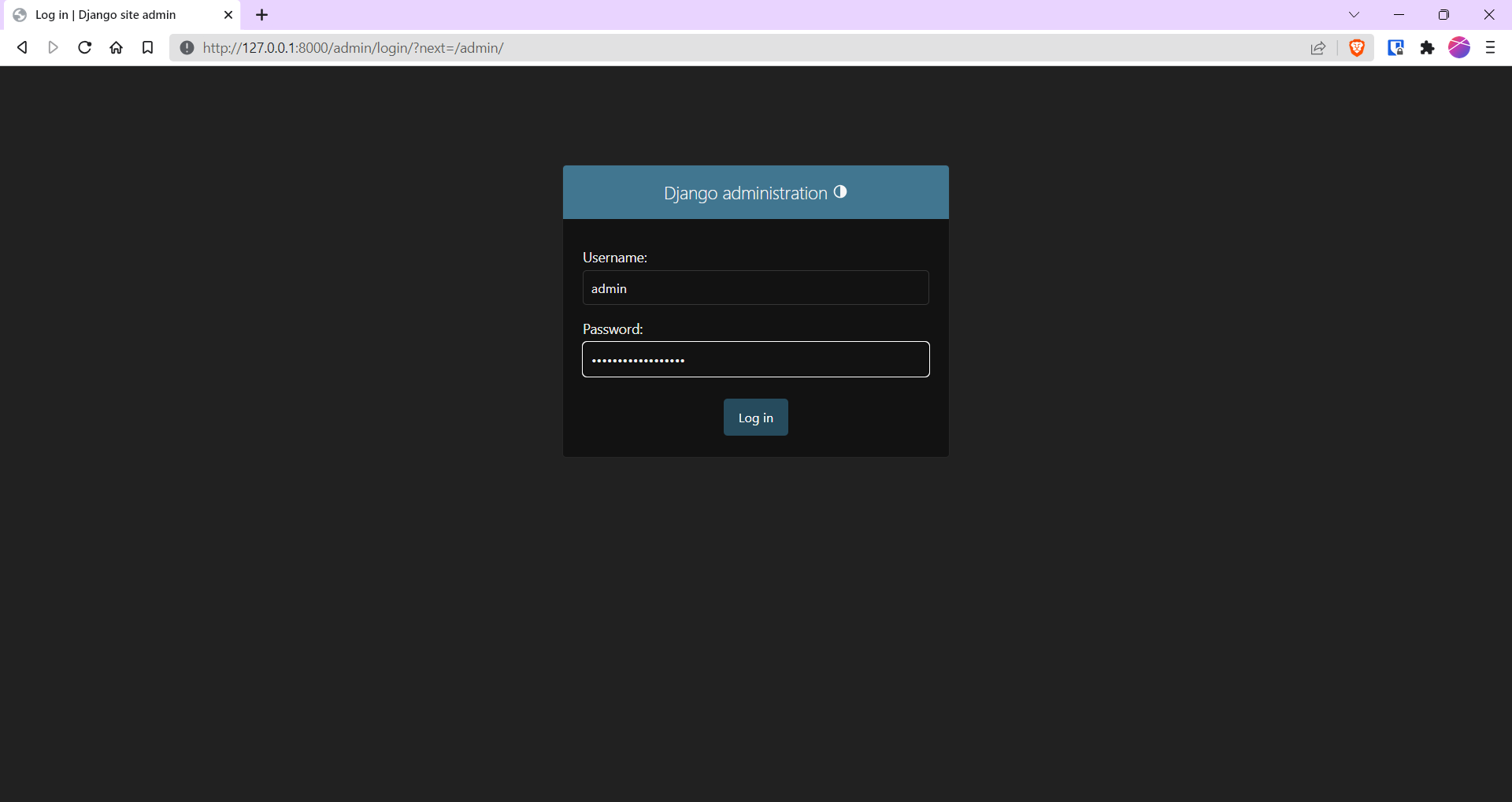This screenshot has width=1512, height=802.
Task: Open the browser hamburger menu
Action: [1490, 48]
